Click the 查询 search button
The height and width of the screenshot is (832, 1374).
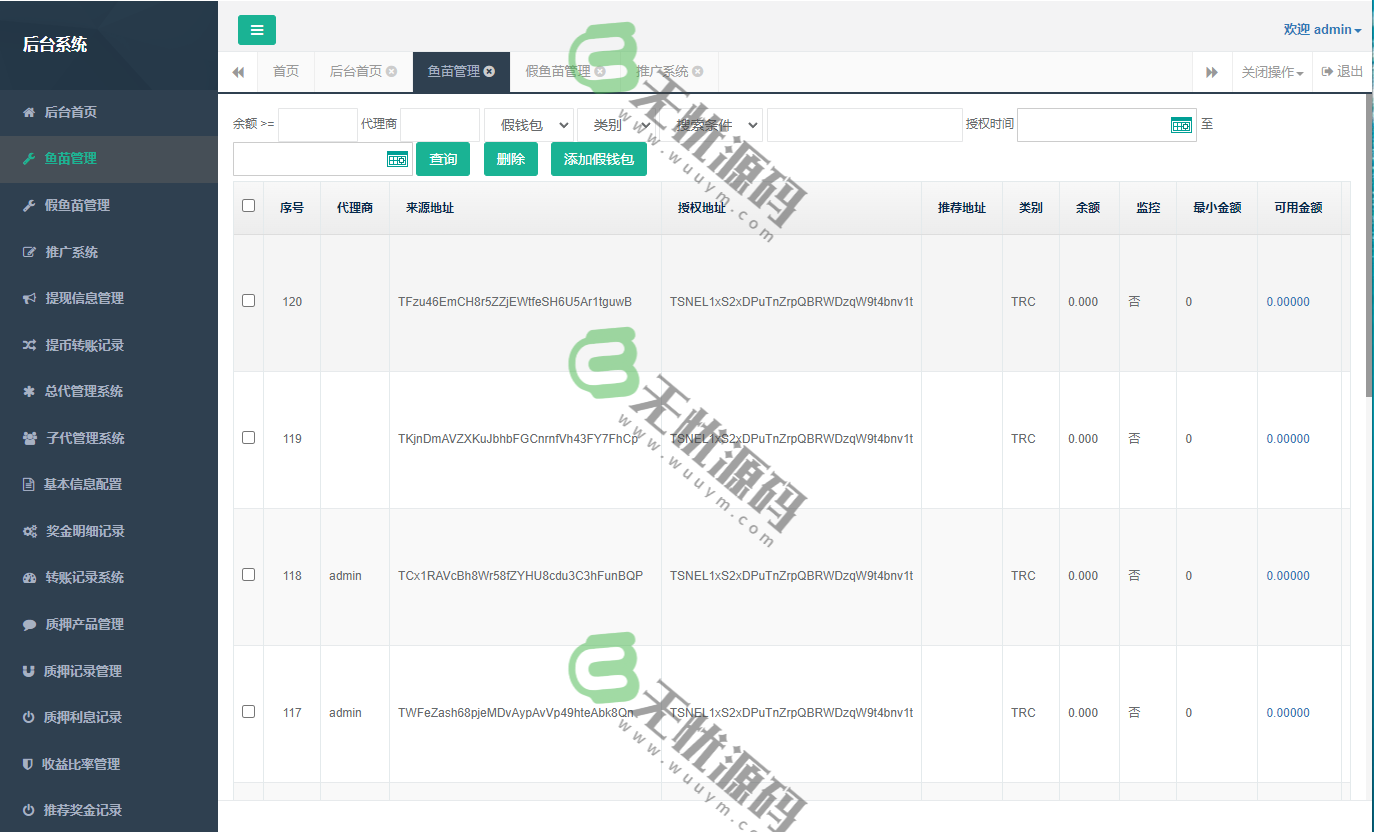pos(443,159)
